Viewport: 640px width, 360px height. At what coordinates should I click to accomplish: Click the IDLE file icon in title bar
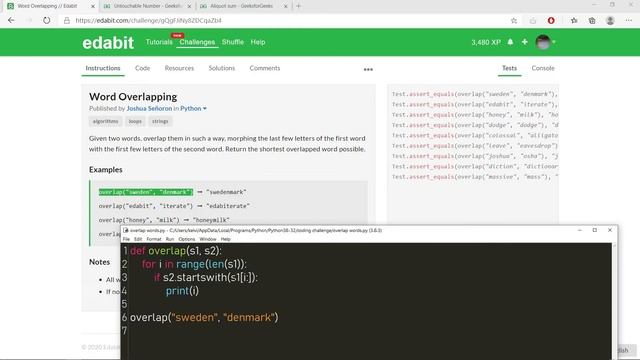tap(126, 230)
